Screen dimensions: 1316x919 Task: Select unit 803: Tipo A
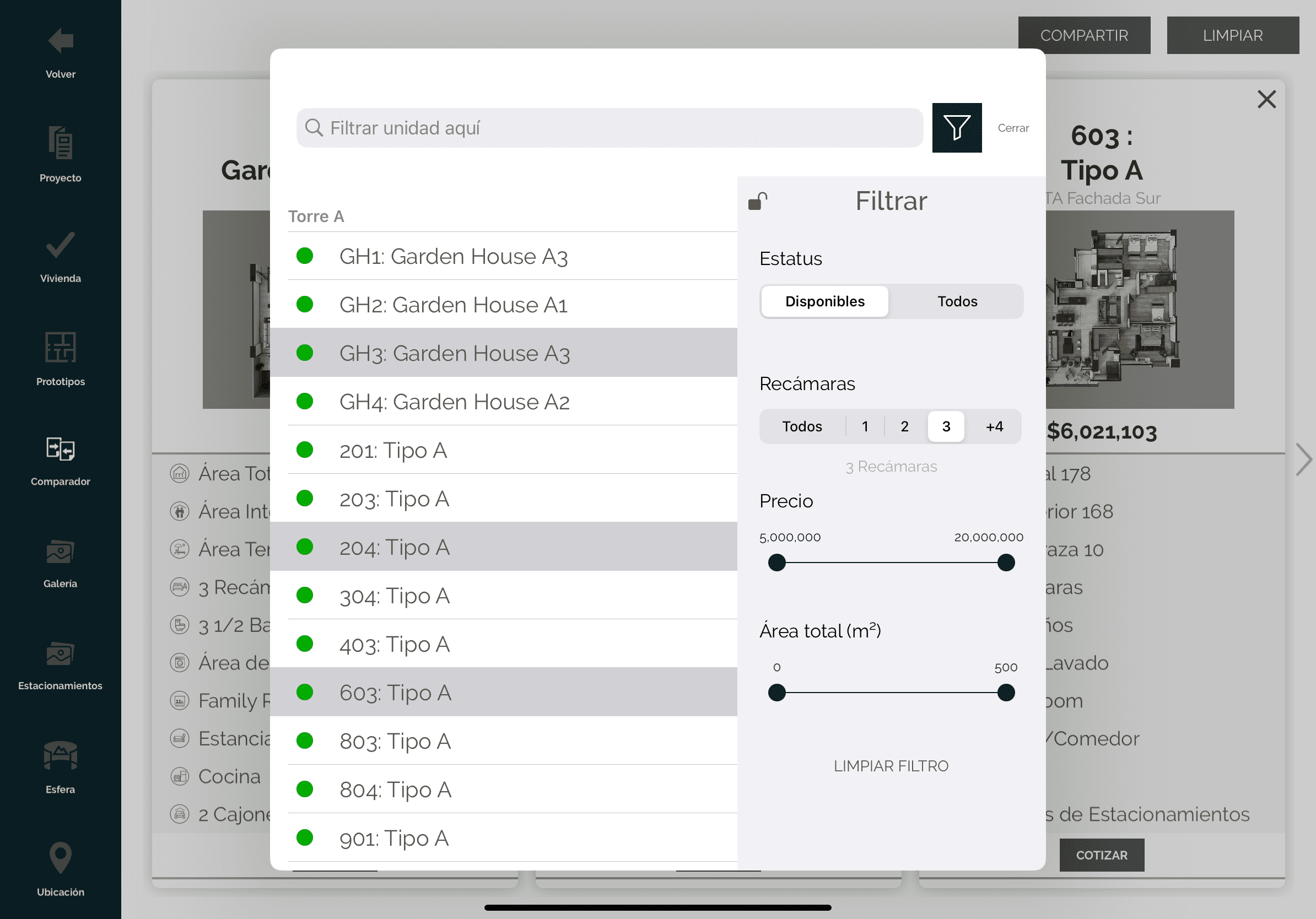click(x=395, y=741)
